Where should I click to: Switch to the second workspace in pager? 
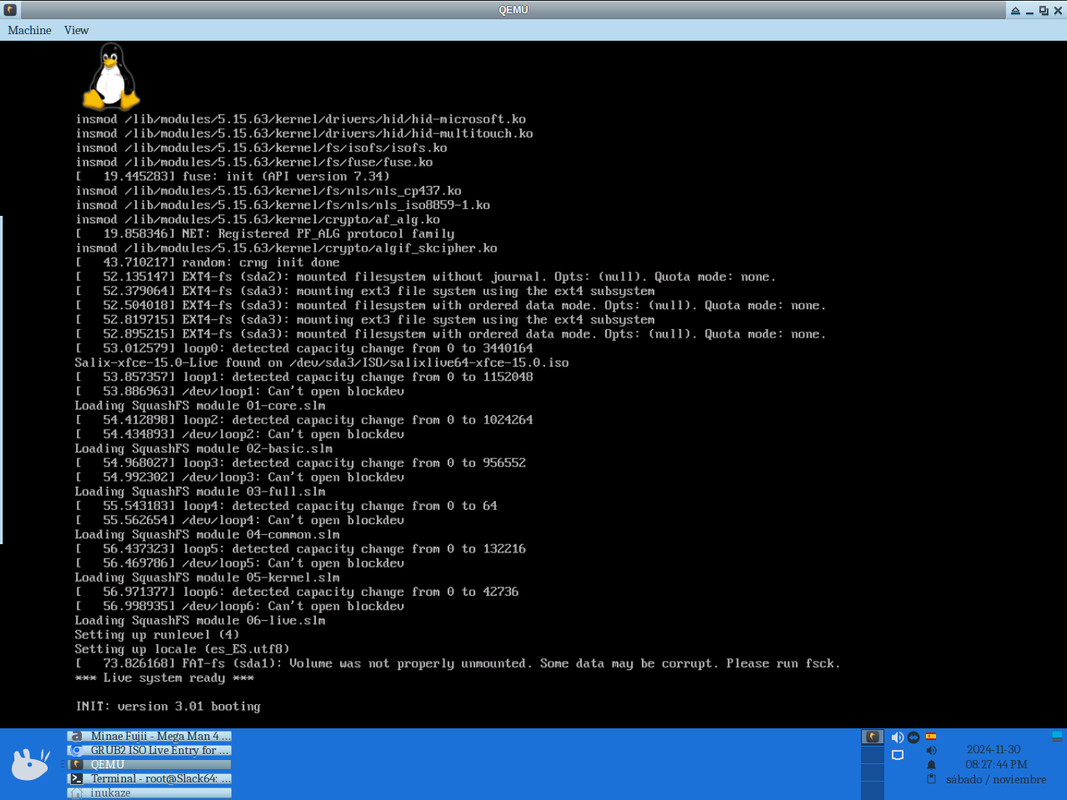click(872, 755)
